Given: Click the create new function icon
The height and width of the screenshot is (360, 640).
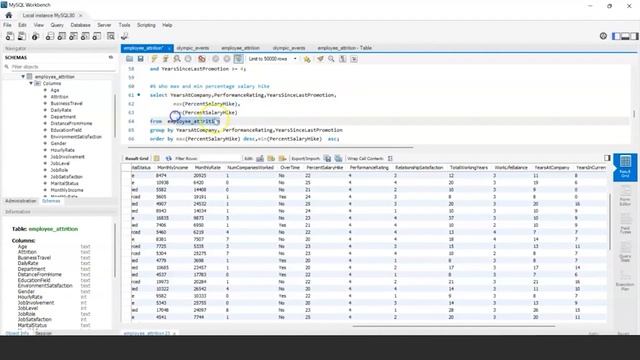Looking at the screenshot, I should pyautogui.click(x=97, y=36).
